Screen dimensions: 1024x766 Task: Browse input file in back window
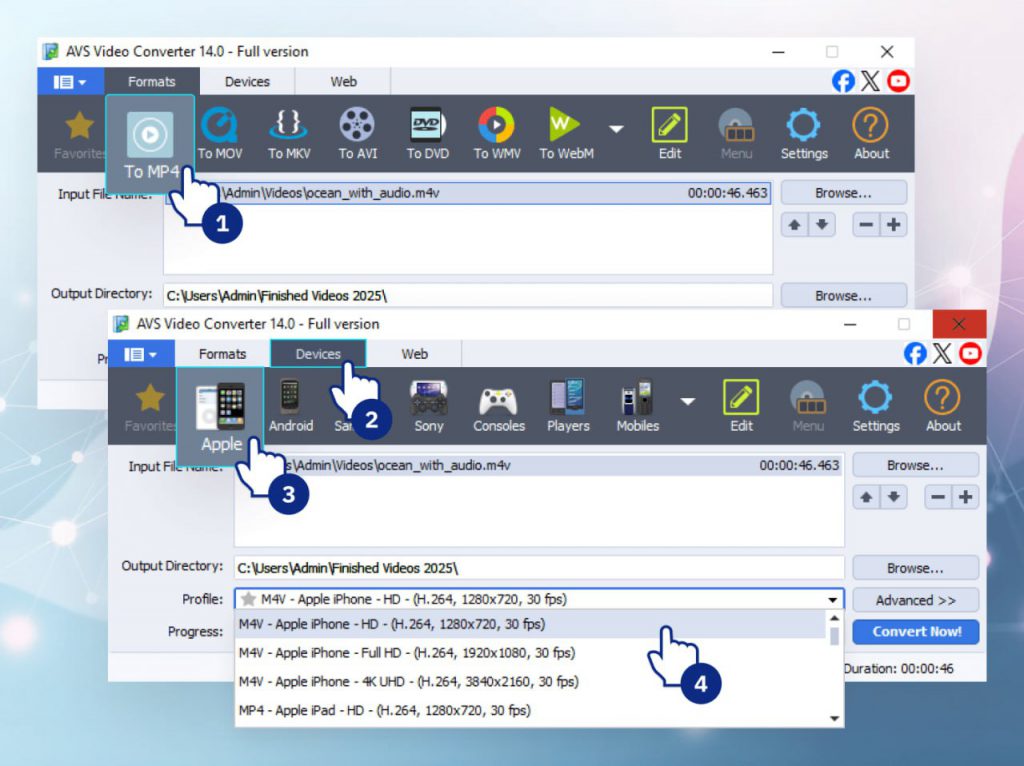(x=844, y=193)
